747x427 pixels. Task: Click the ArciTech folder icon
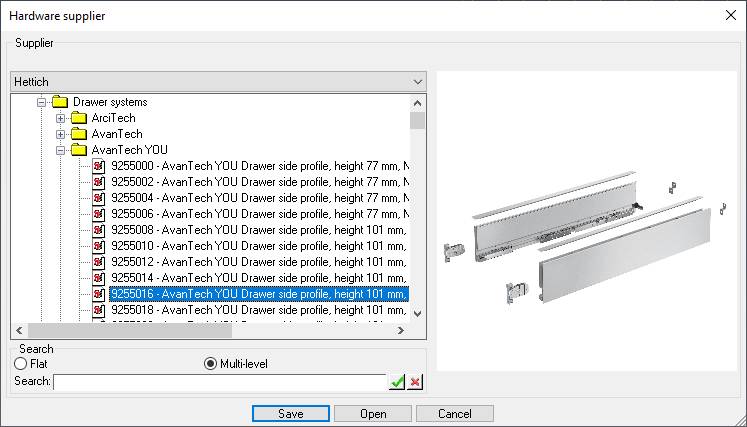point(79,118)
